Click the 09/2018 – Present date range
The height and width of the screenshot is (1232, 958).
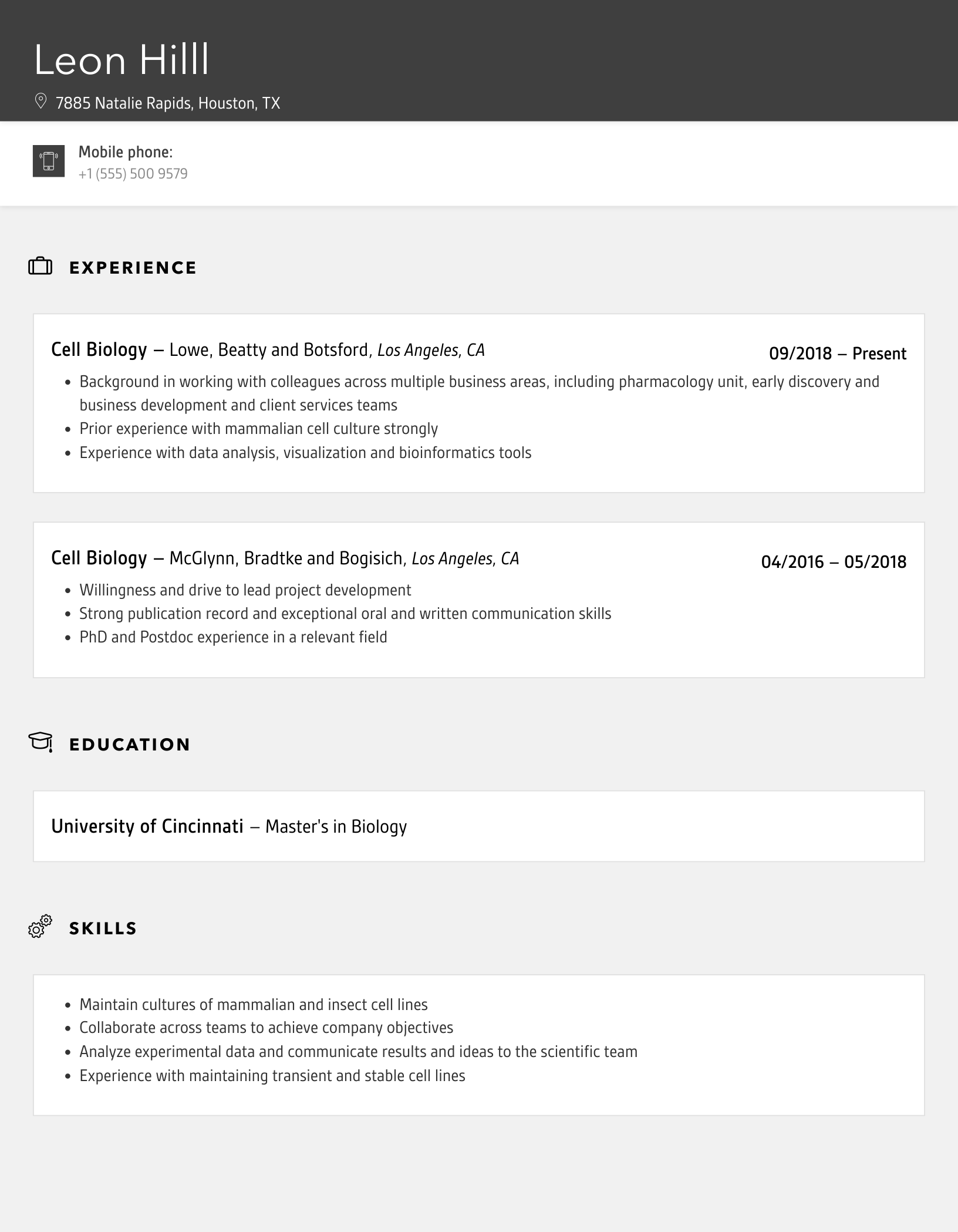(838, 354)
